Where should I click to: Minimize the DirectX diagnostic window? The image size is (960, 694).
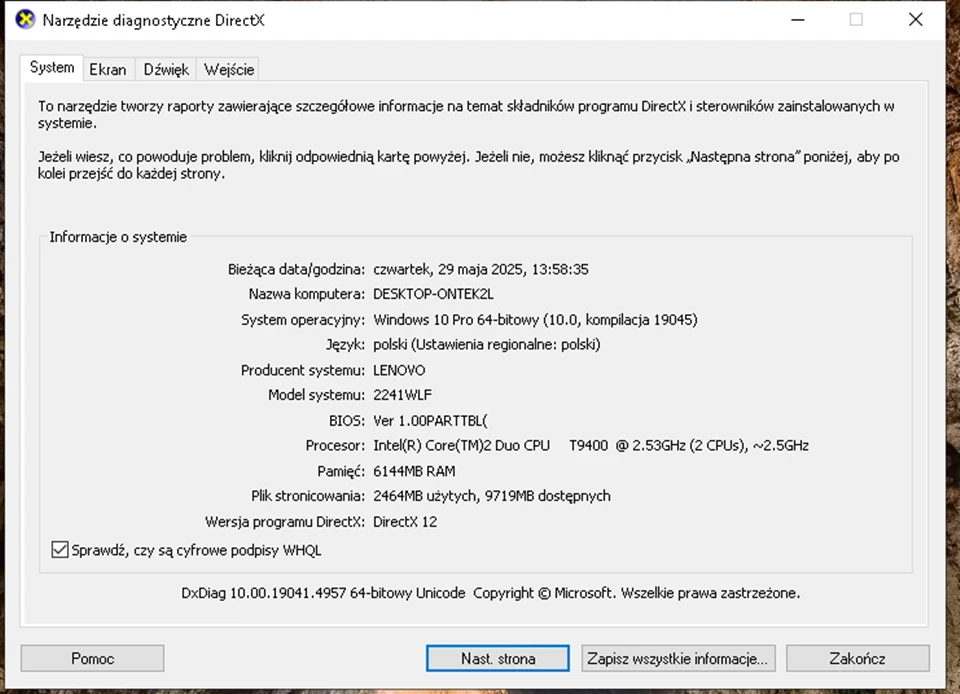[798, 20]
